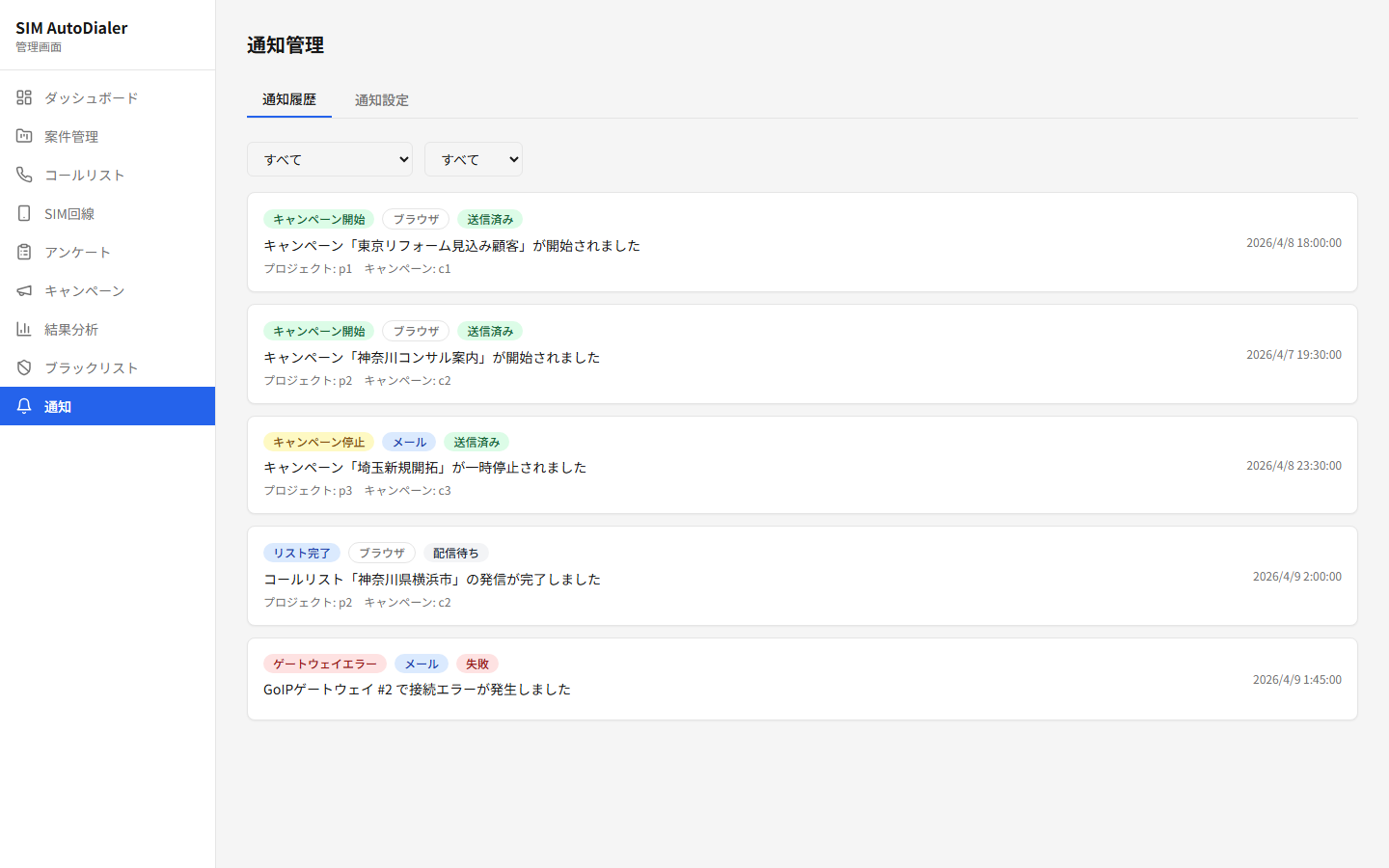Click キャンペーン開始 badge on 神奈川コンサル notification
Screen dimensions: 1389x868
click(x=318, y=331)
